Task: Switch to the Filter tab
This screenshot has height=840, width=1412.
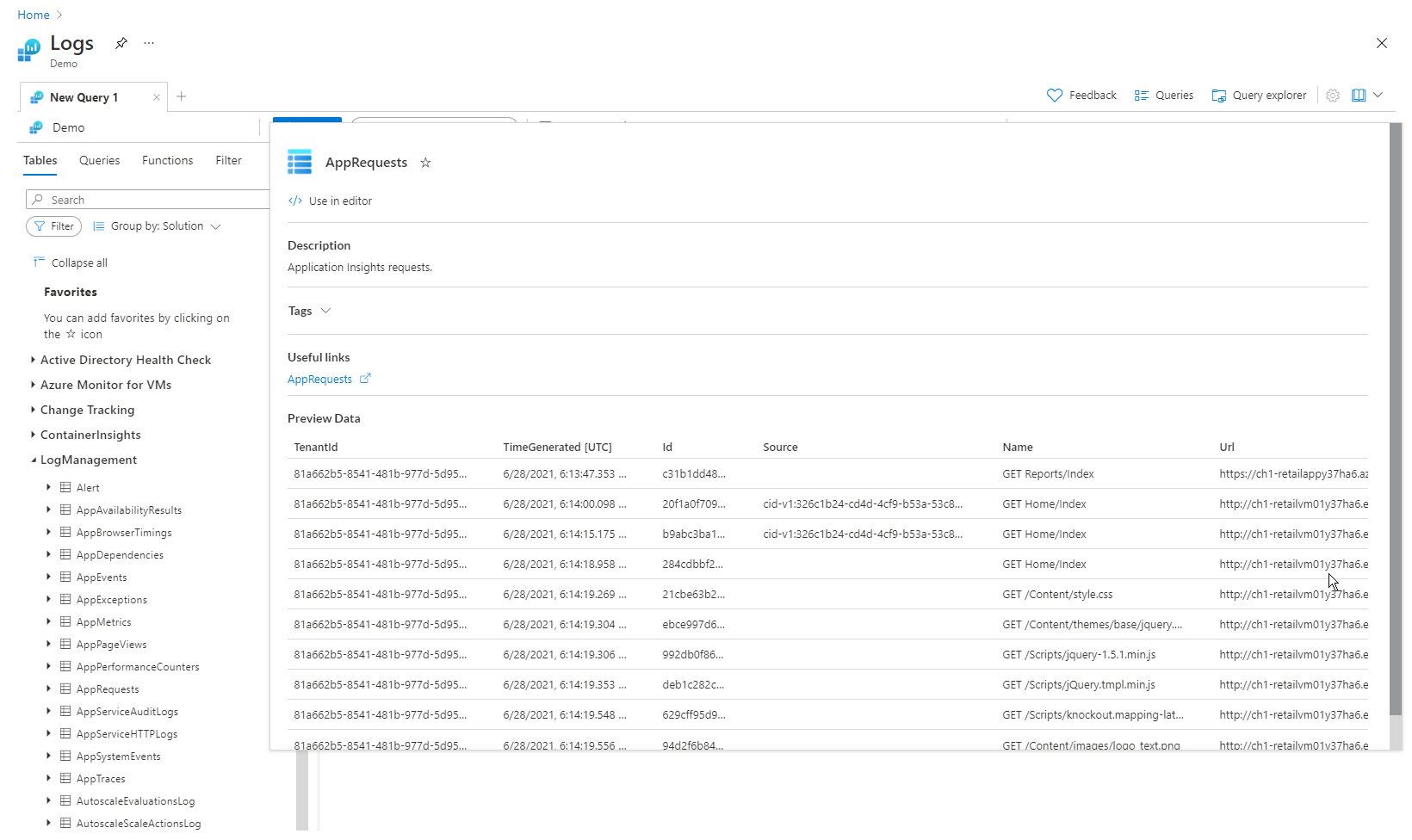Action: (x=229, y=161)
